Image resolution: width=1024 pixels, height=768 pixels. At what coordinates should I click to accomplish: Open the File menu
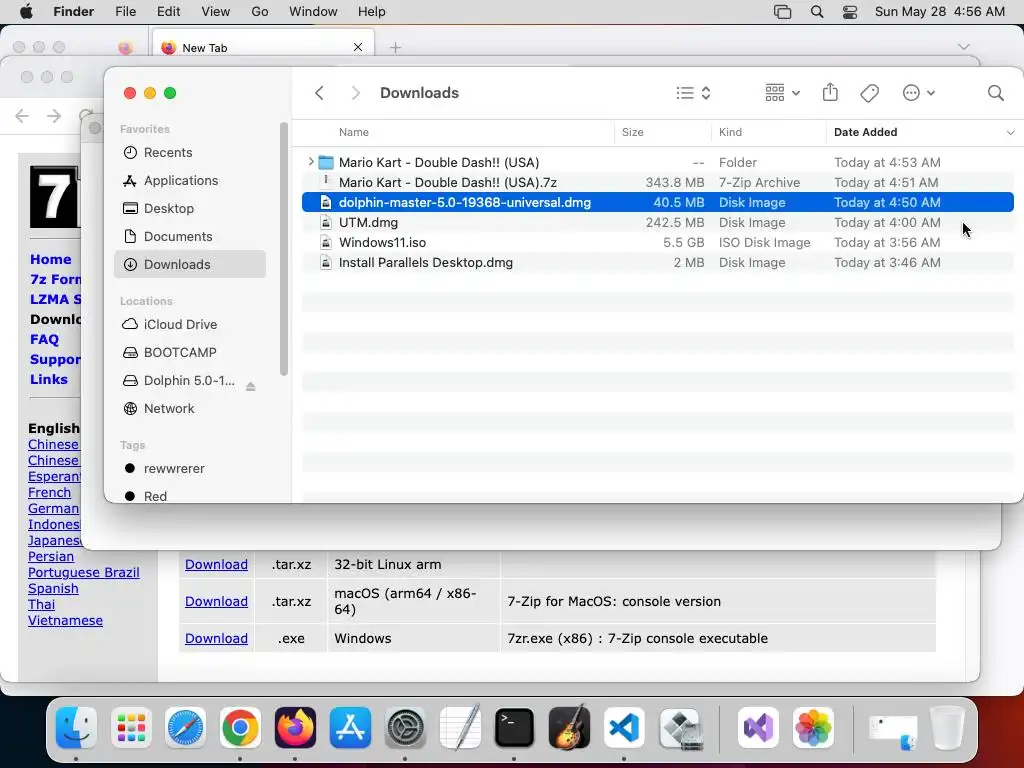click(125, 12)
